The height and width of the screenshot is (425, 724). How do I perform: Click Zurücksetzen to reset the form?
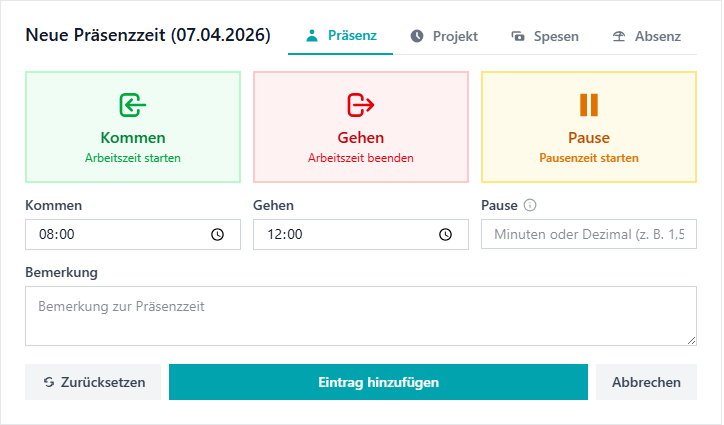93,382
